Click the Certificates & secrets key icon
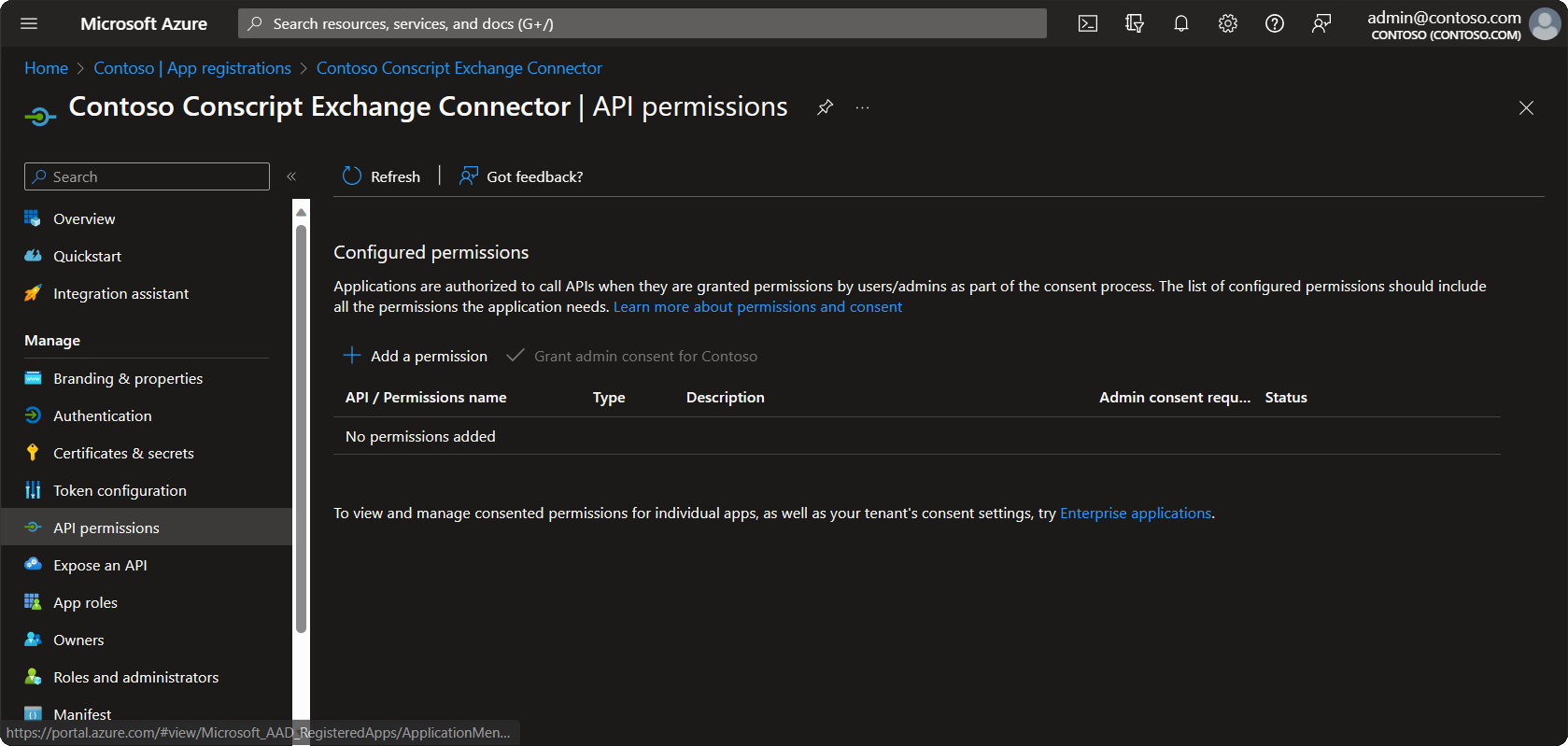This screenshot has height=746, width=1568. pos(33,453)
